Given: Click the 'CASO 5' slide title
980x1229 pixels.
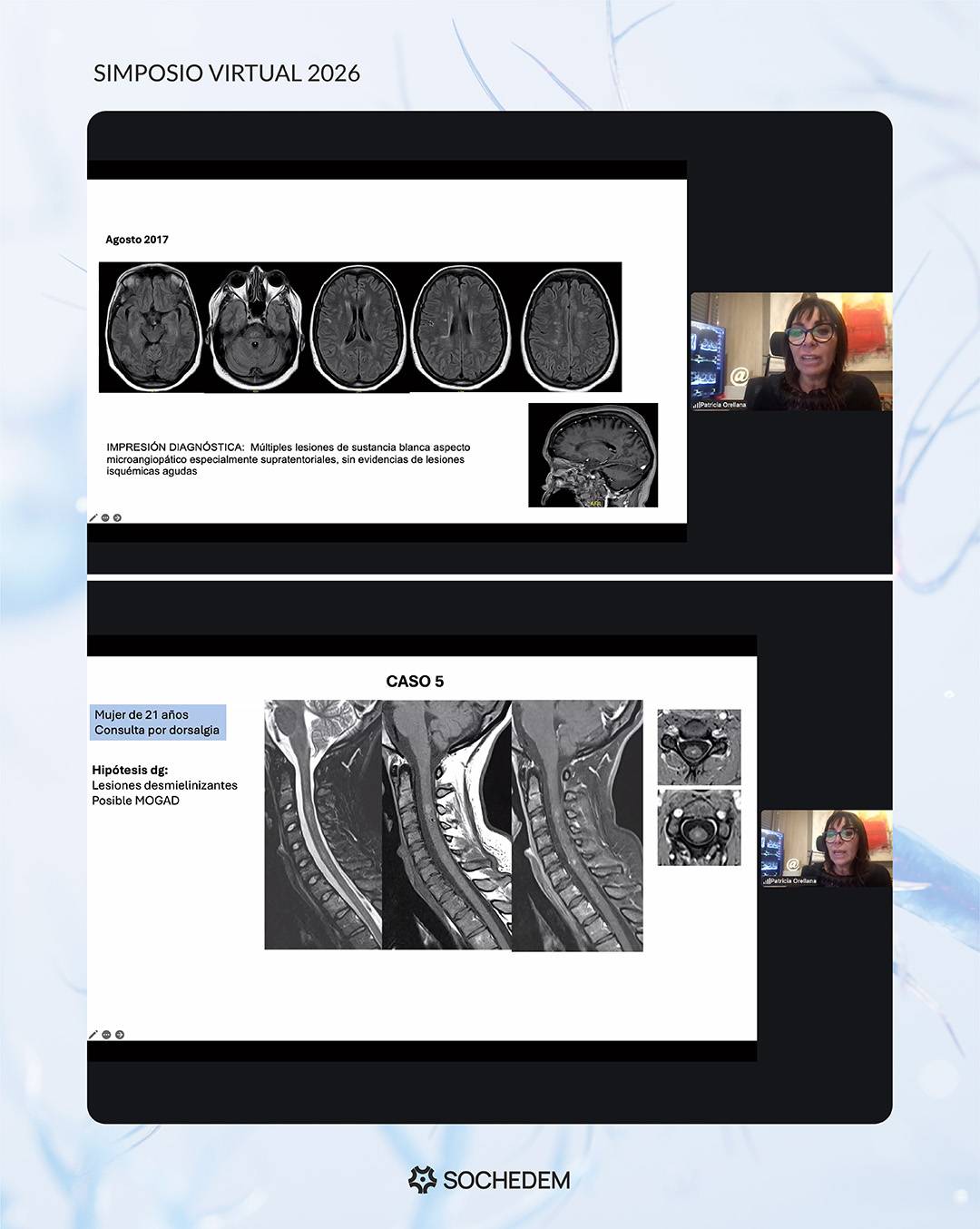Looking at the screenshot, I should (415, 682).
